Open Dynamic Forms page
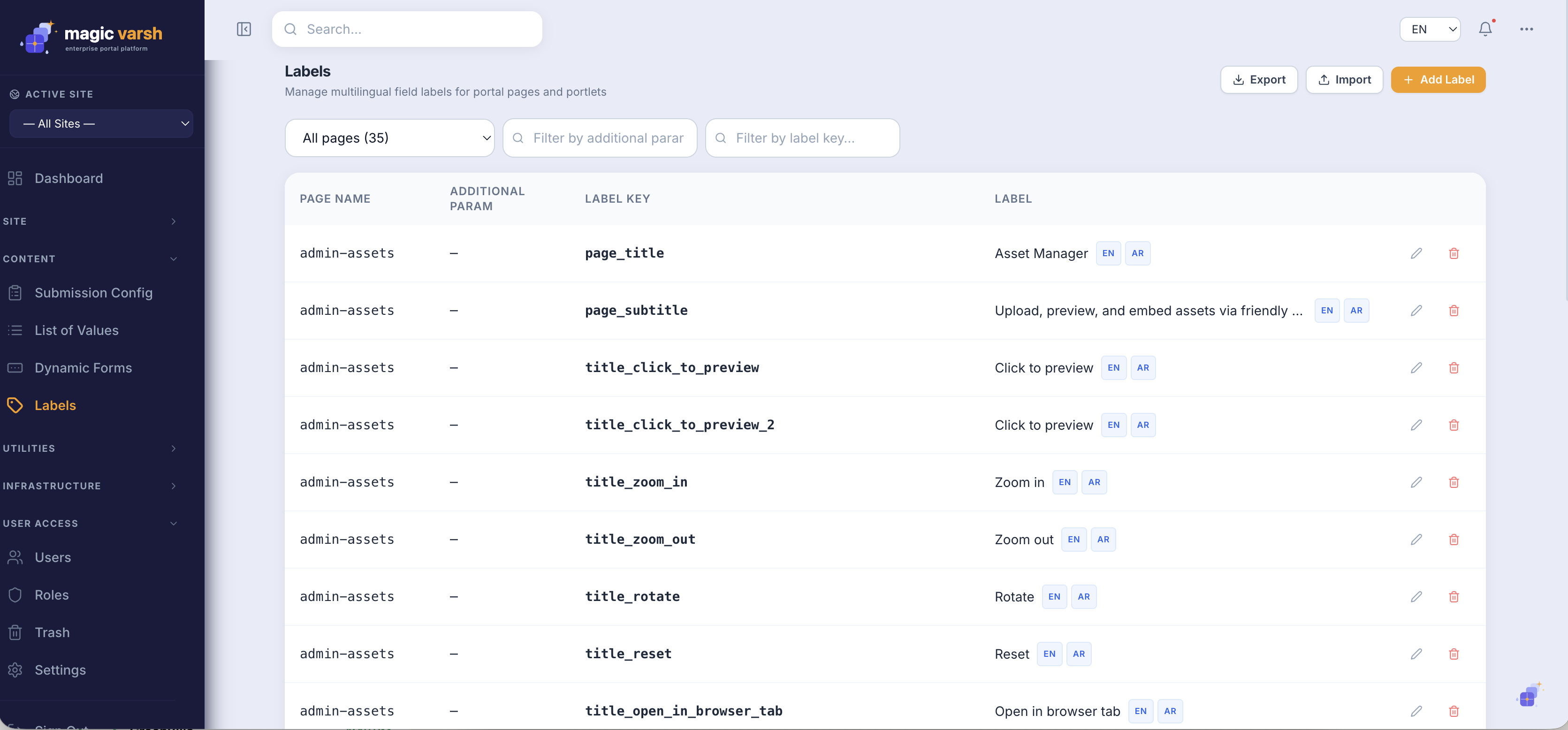This screenshot has width=1568, height=730. tap(83, 368)
